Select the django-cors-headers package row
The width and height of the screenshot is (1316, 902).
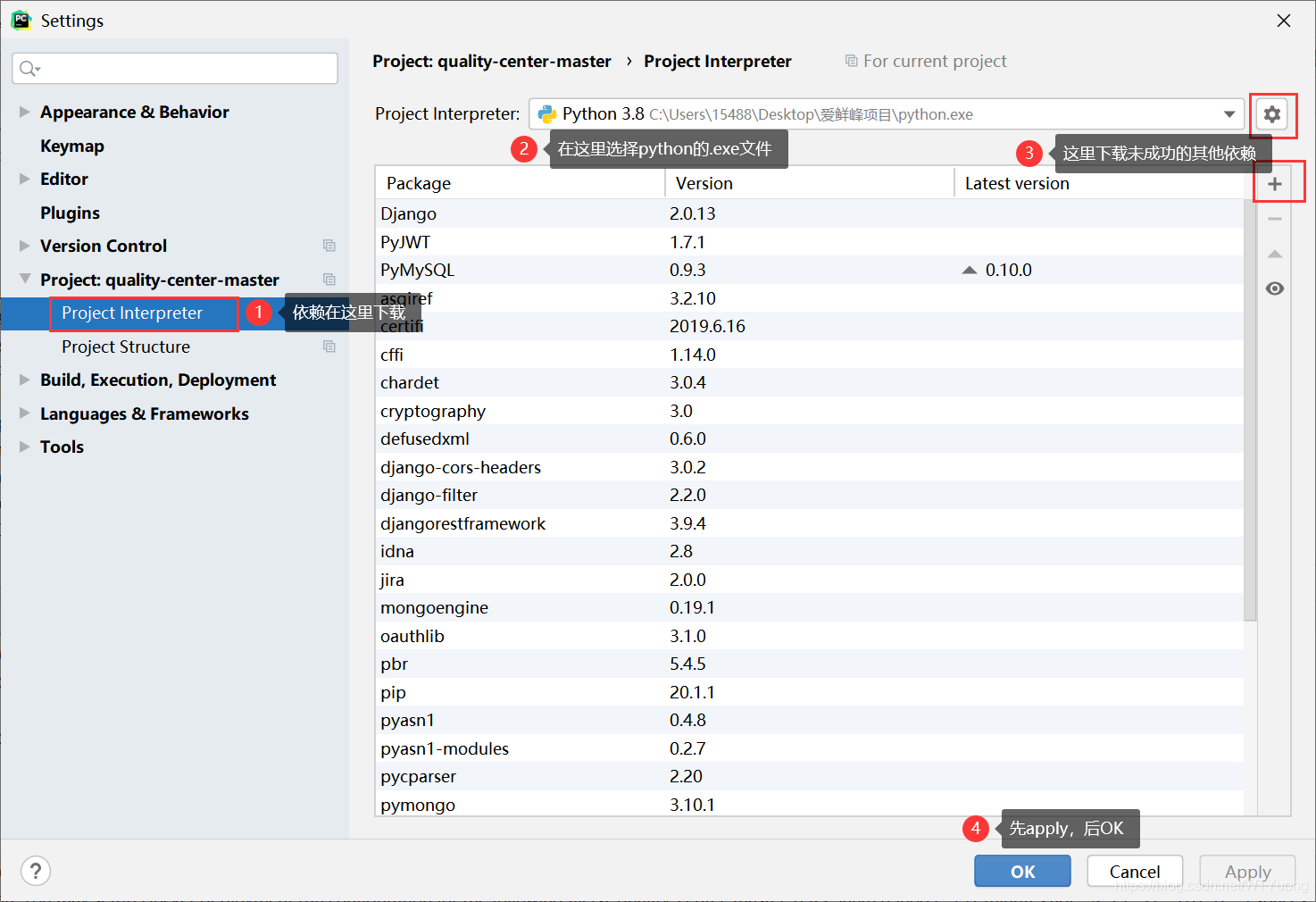pos(810,467)
